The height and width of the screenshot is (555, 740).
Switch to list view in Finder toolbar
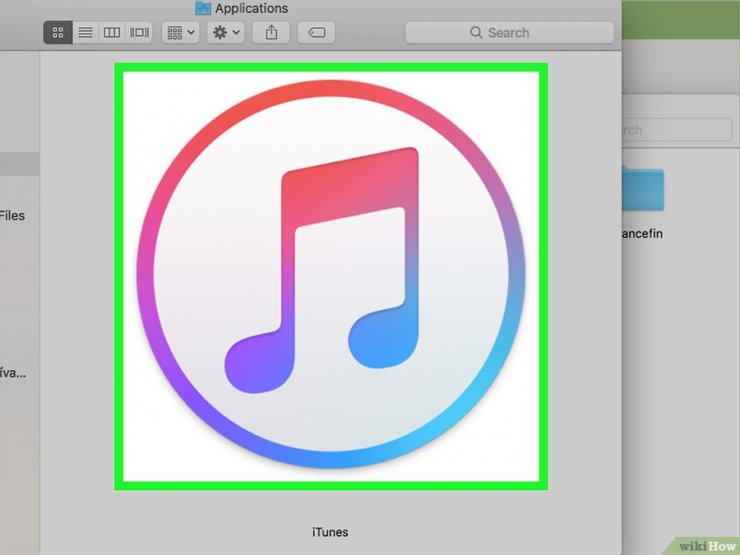85,33
